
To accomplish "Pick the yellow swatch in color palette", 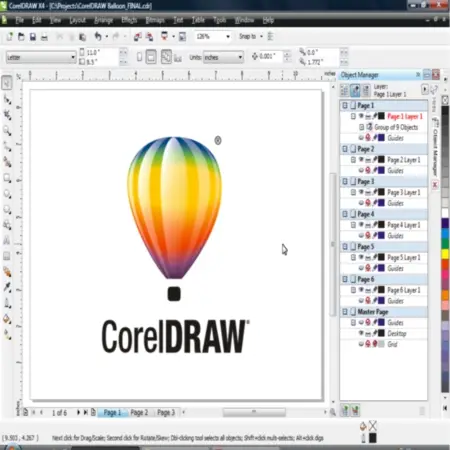I will [445, 254].
